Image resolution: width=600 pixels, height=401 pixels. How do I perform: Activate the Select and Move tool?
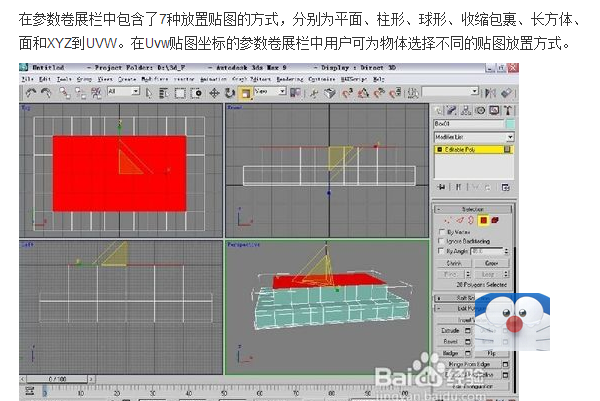tap(214, 93)
